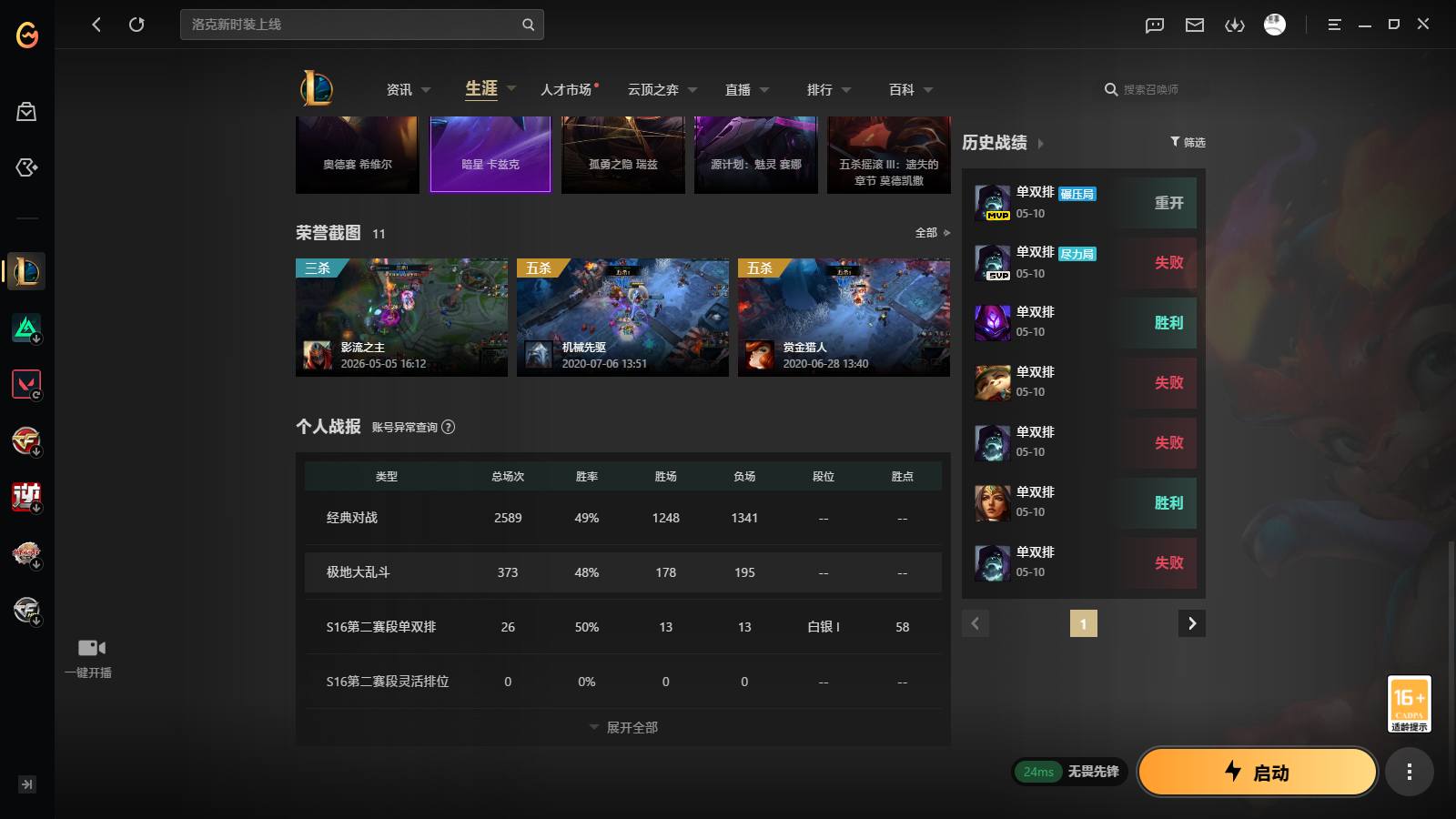Go to next match history page
This screenshot has height=819, width=1456.
tap(1192, 623)
